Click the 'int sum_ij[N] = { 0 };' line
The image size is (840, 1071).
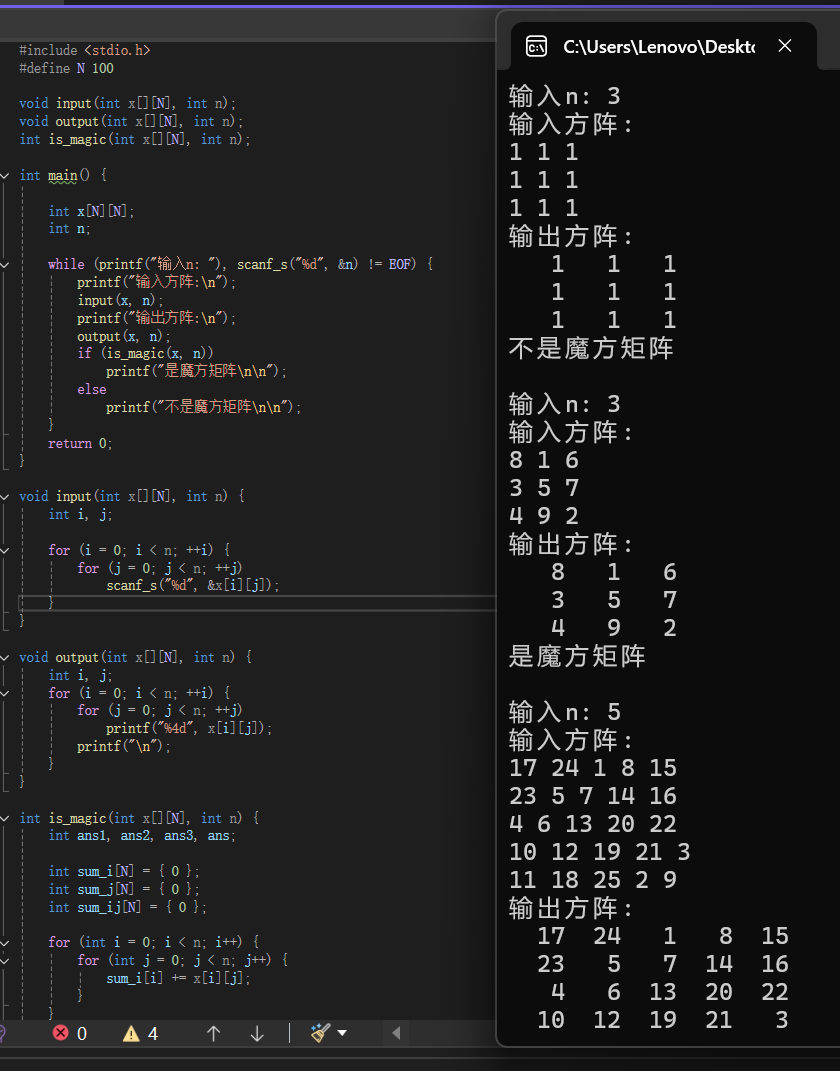pos(128,907)
